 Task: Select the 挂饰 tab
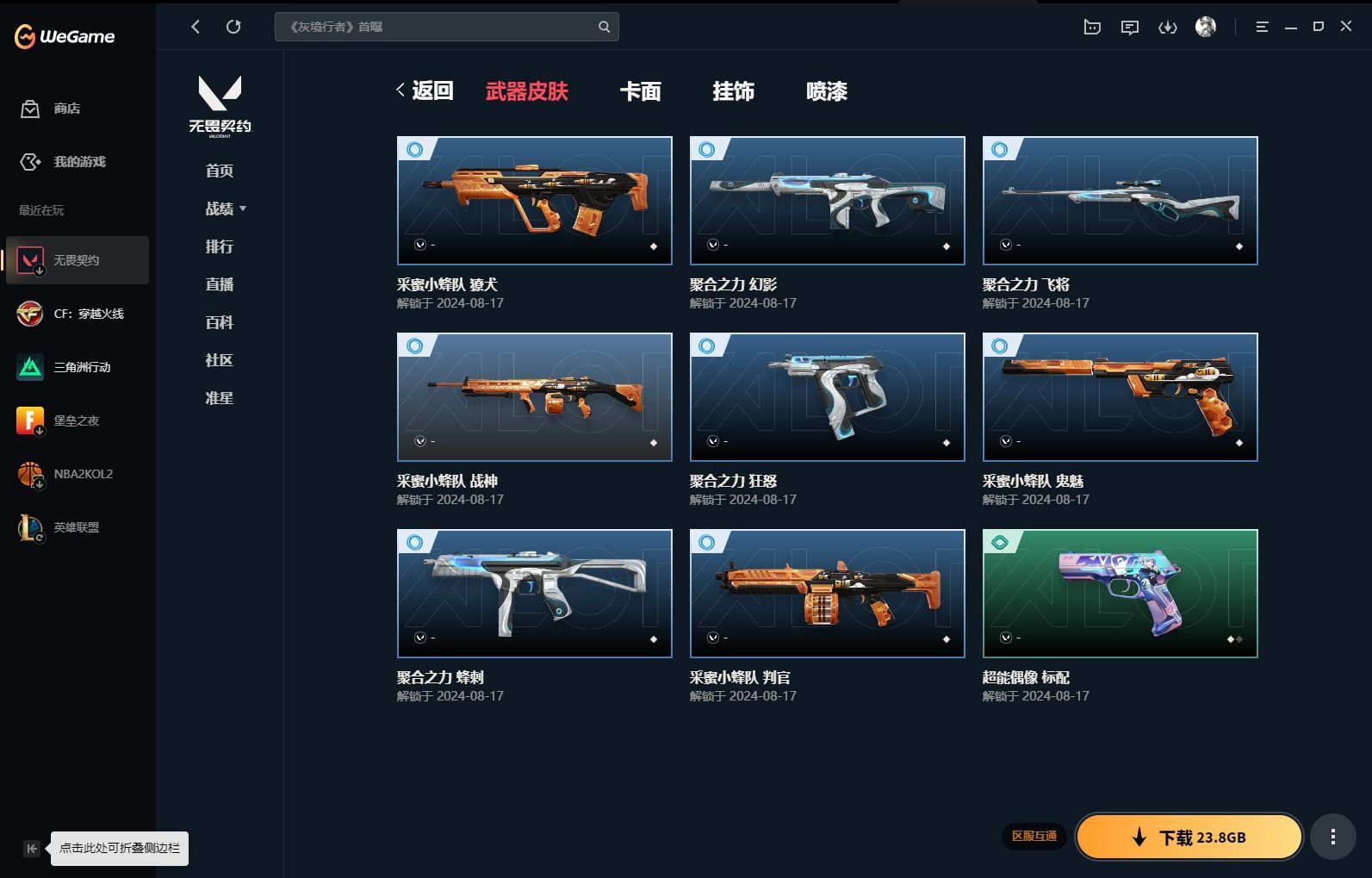click(x=733, y=91)
